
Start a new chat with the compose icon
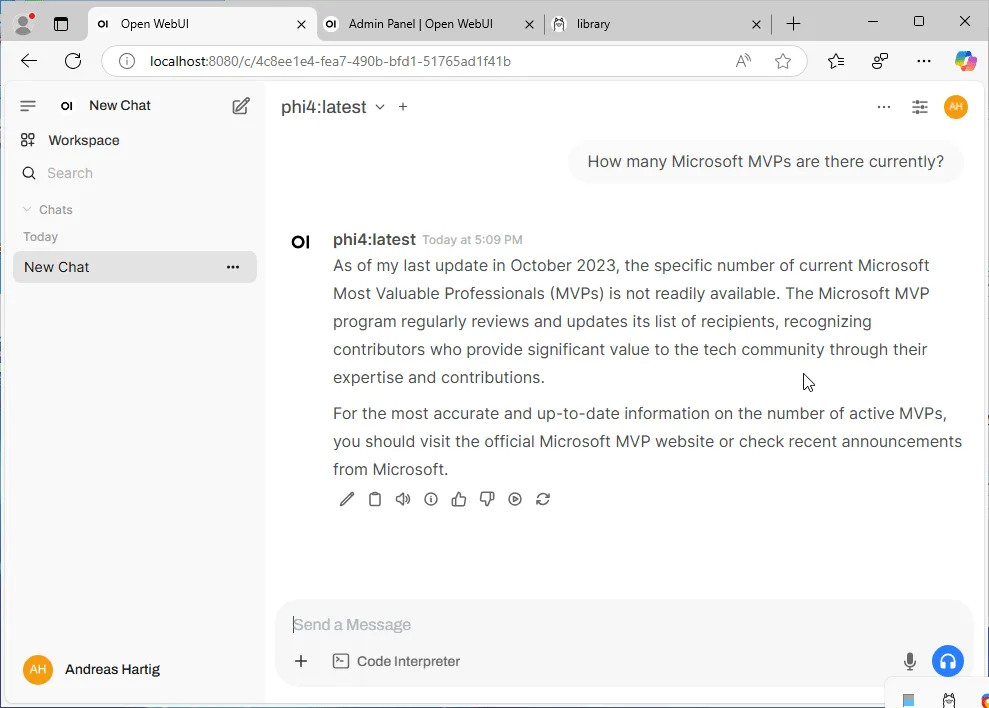coord(241,106)
